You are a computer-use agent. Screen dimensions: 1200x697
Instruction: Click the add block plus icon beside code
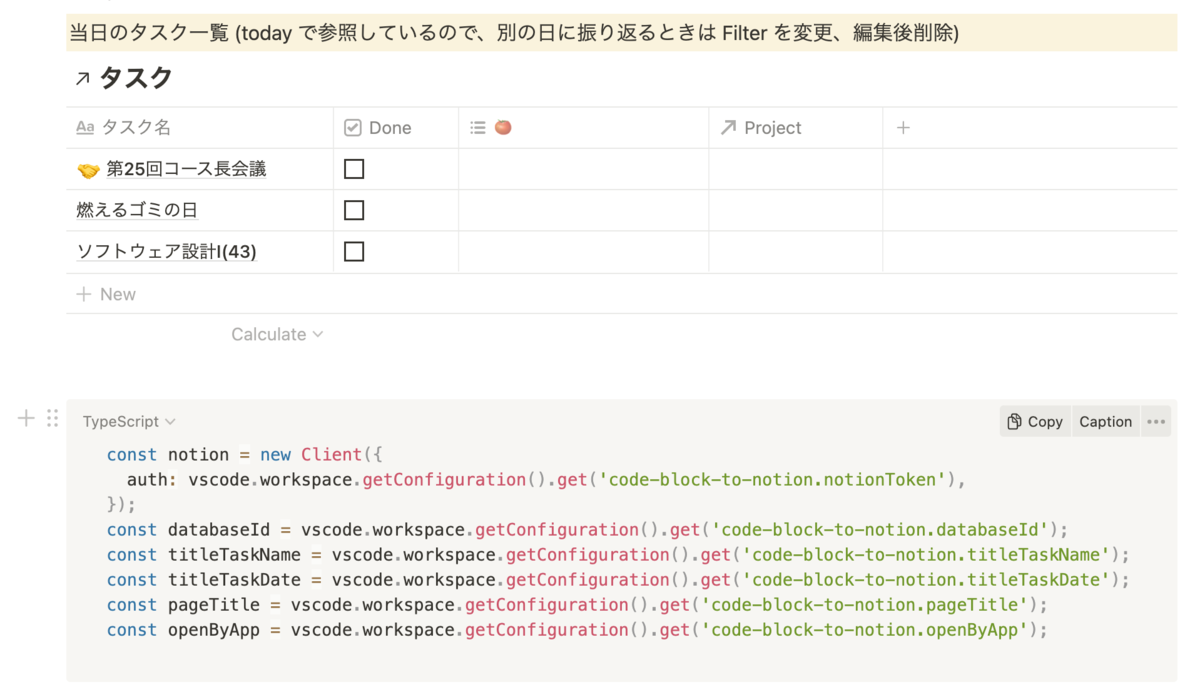(x=27, y=419)
